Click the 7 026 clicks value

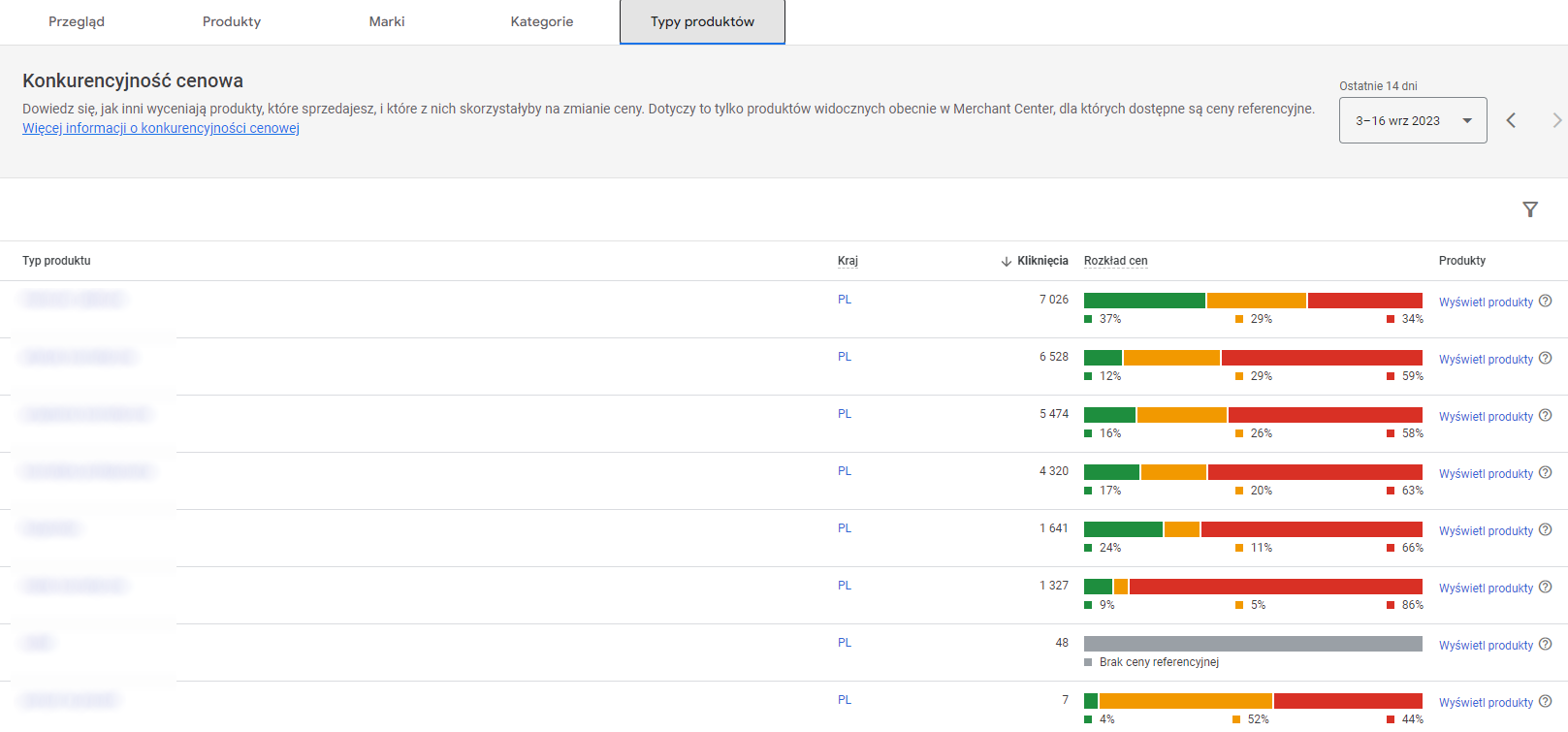click(1054, 300)
